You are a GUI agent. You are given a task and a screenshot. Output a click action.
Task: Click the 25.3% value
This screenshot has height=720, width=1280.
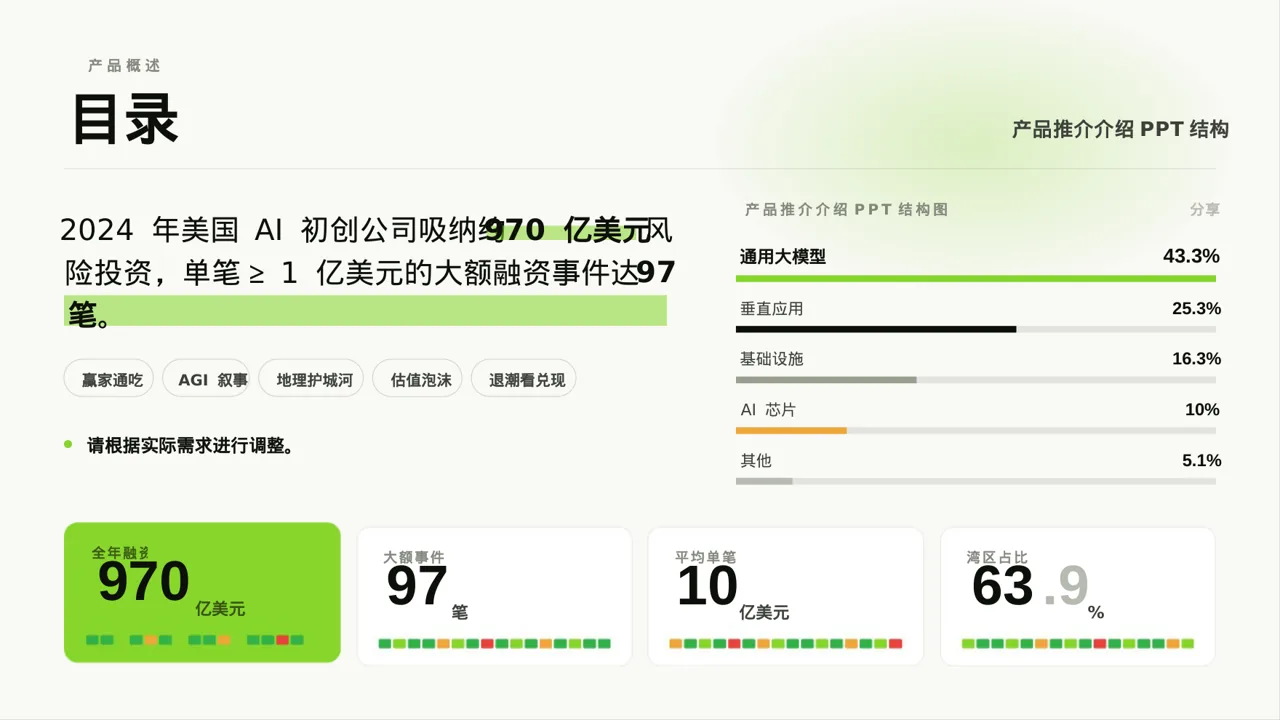pyautogui.click(x=1196, y=309)
